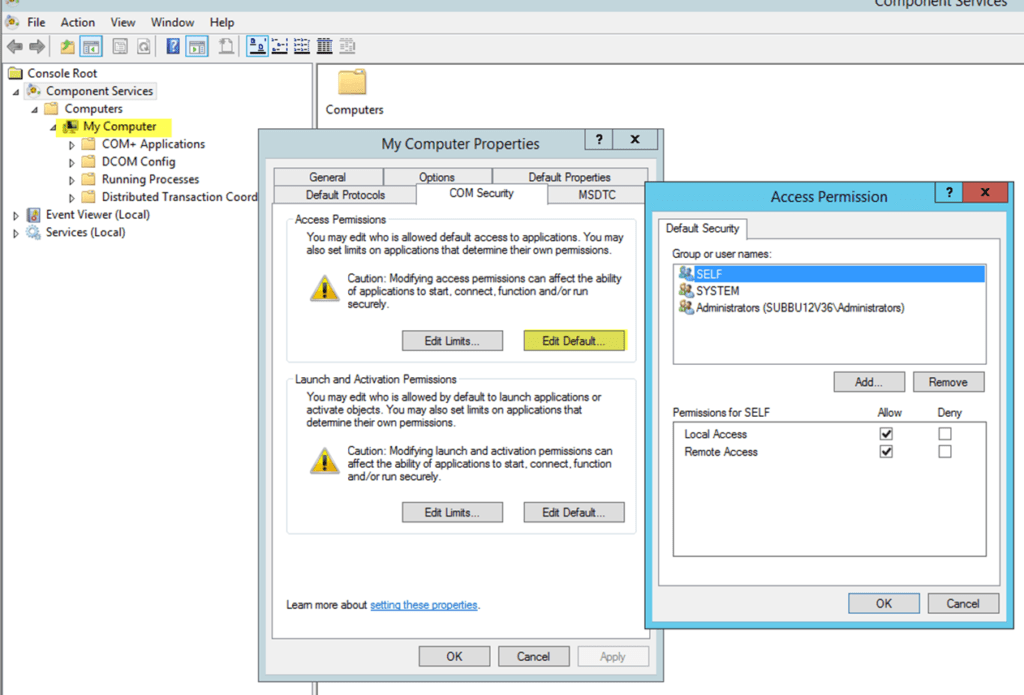Image resolution: width=1024 pixels, height=695 pixels.
Task: Open the 'setting these properties' link
Action: 424,605
